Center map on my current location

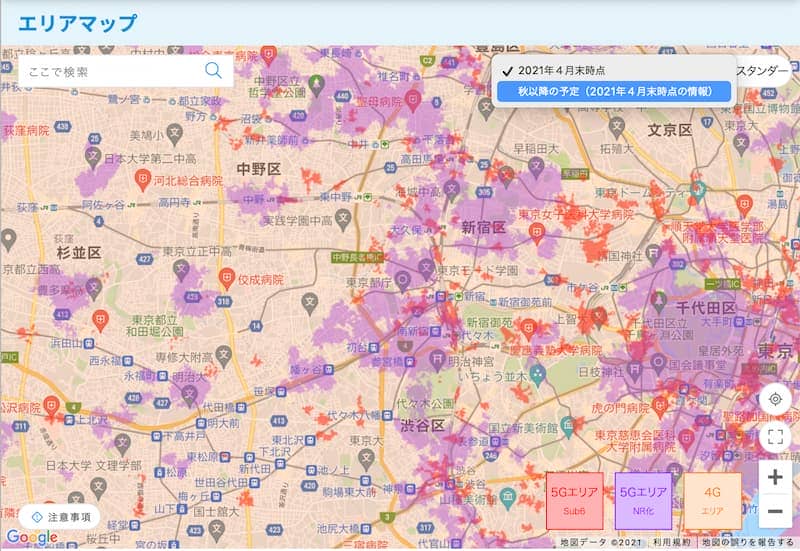click(x=775, y=398)
